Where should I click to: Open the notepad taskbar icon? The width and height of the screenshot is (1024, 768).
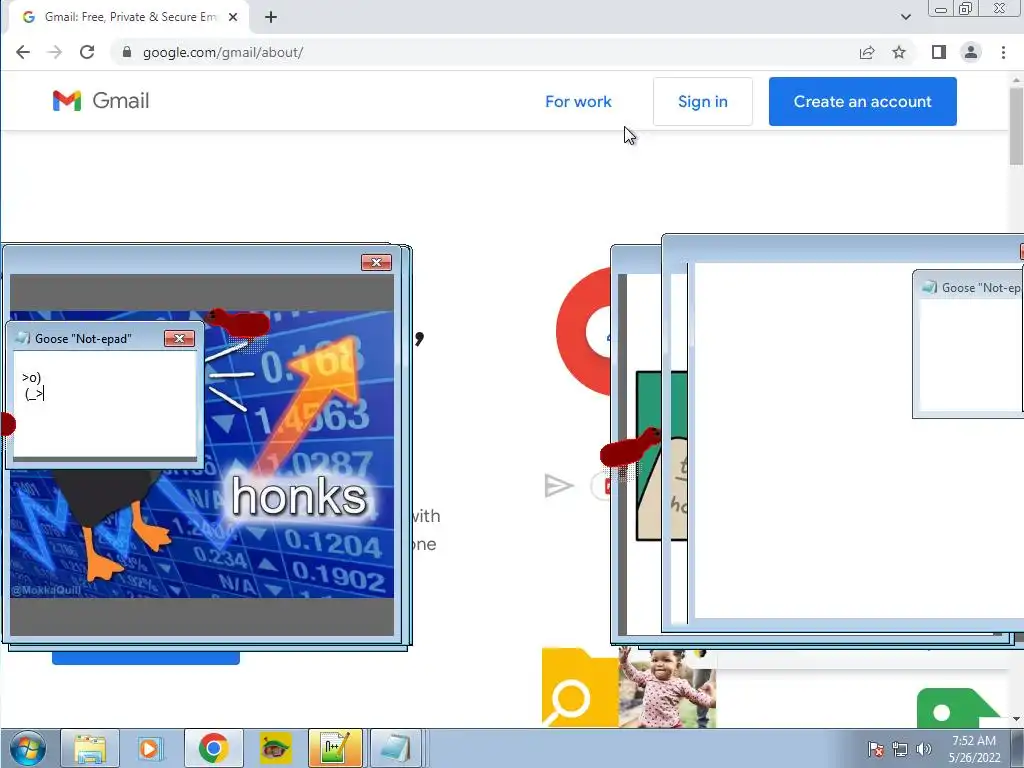tap(396, 748)
